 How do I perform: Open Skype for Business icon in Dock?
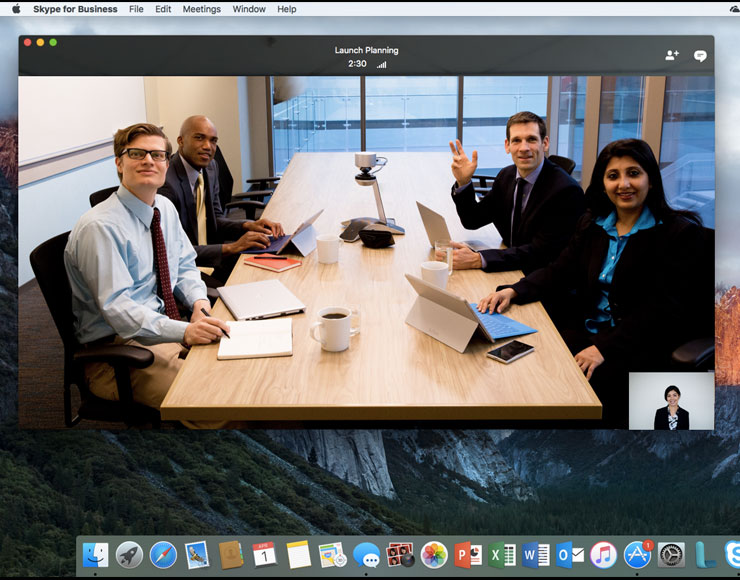[732, 555]
